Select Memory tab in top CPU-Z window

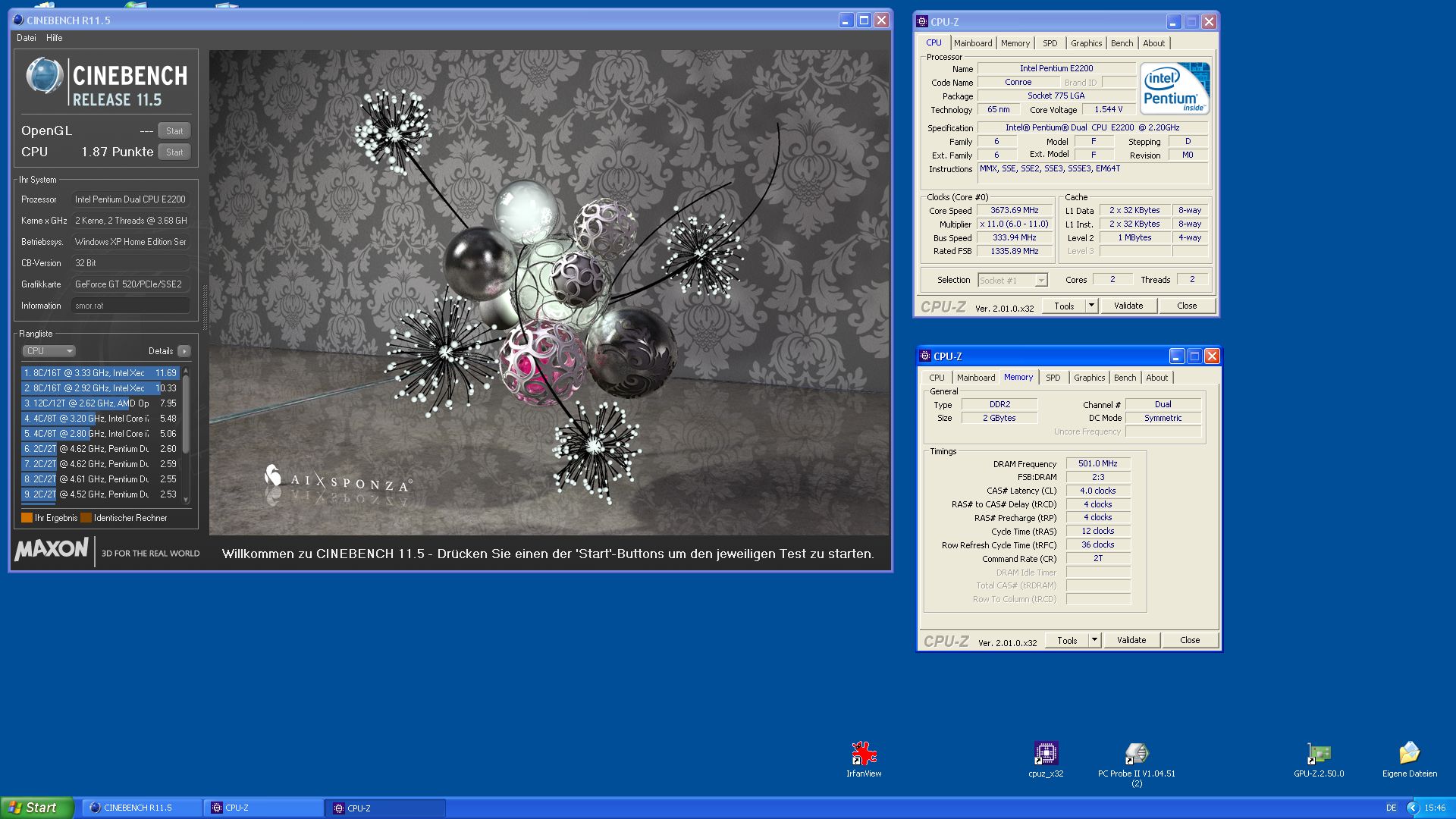[1015, 43]
